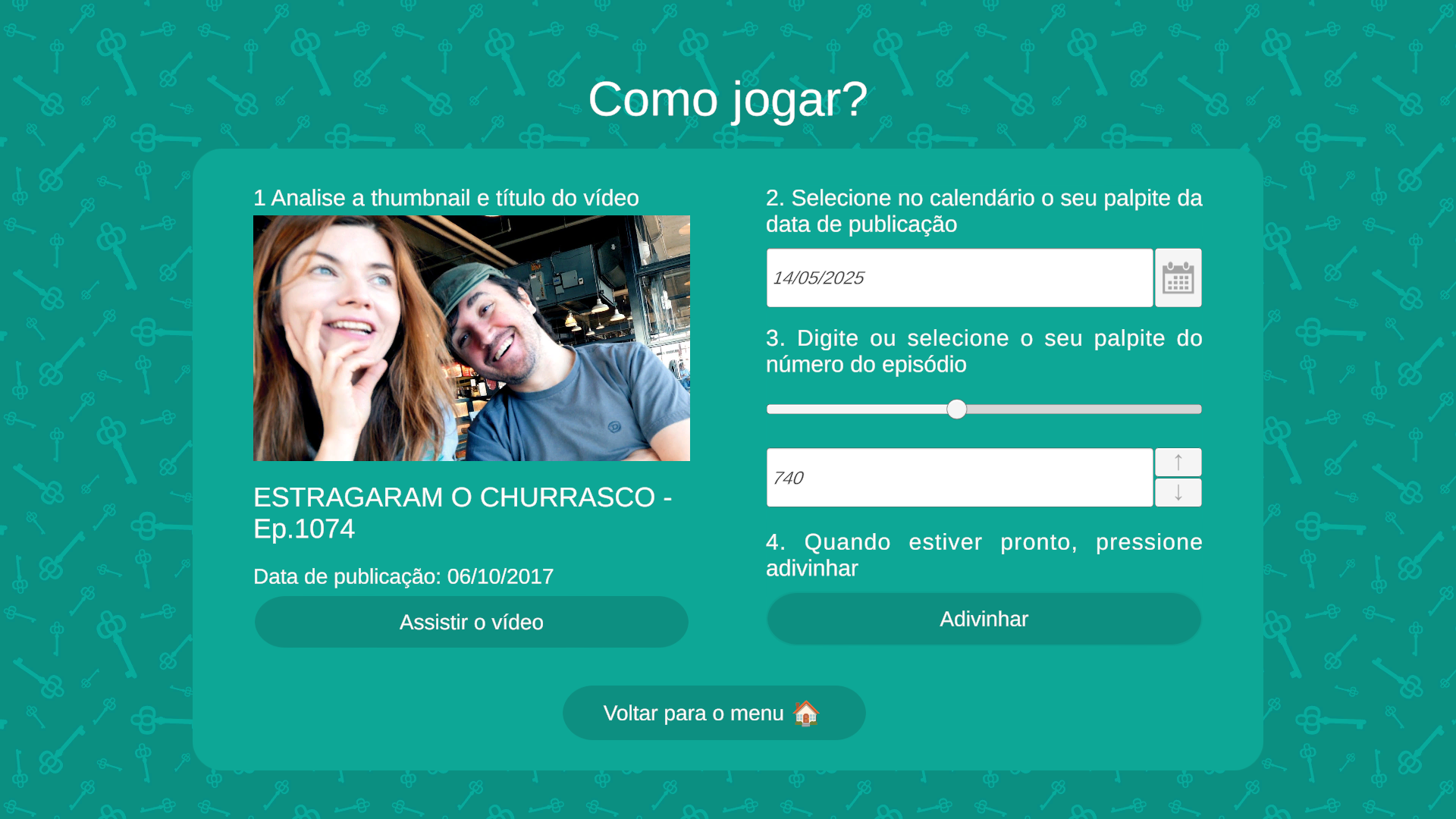Open the calendar date picker icon
The height and width of the screenshot is (819, 1456).
coord(1178,278)
